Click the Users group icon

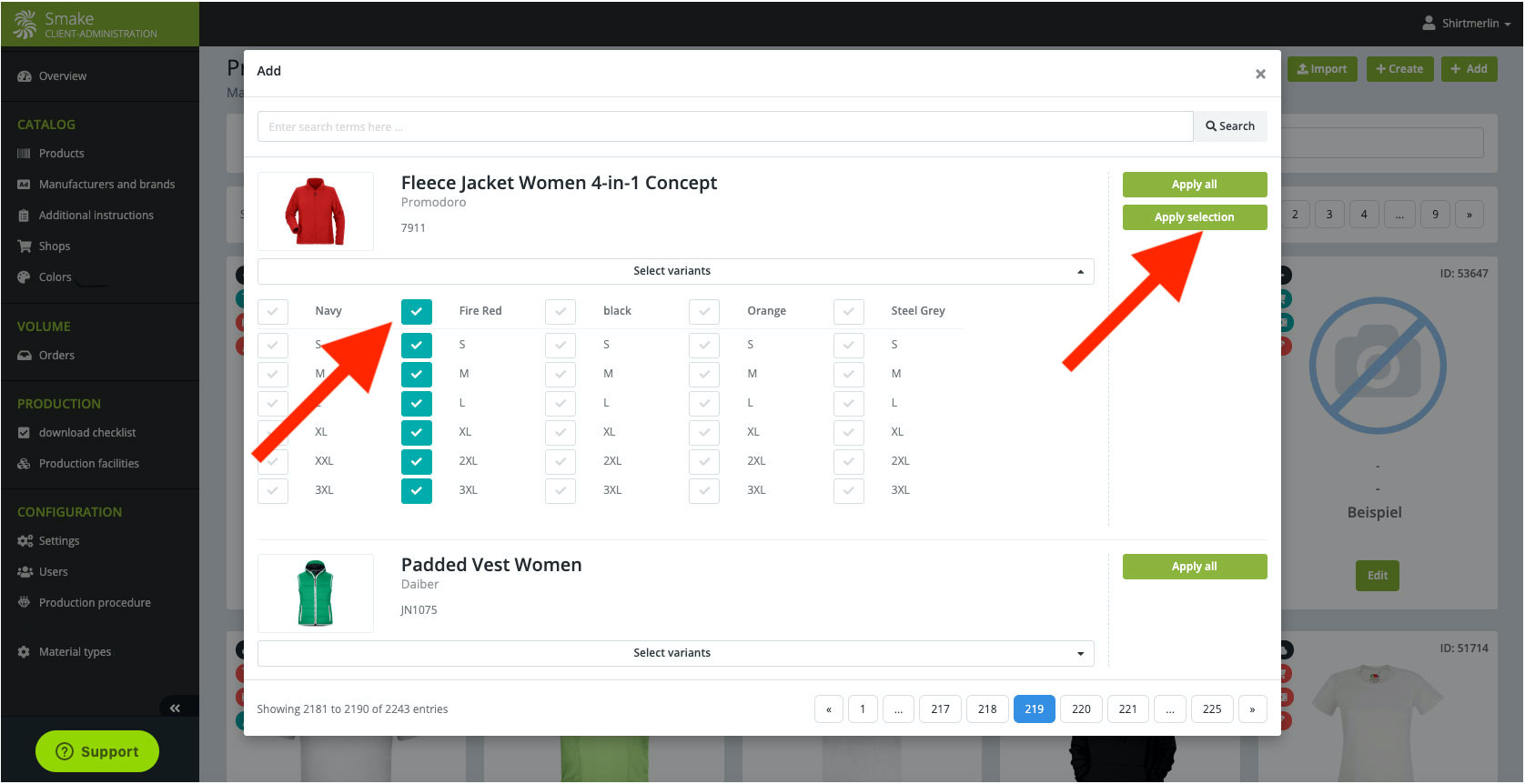(x=25, y=572)
